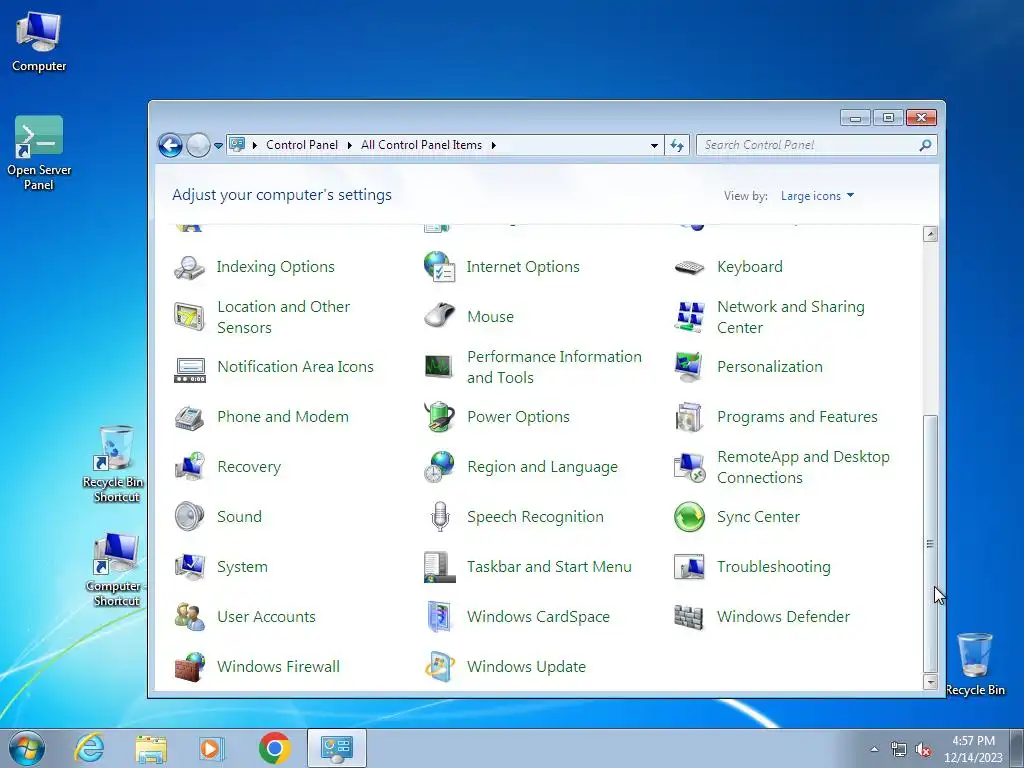Click the Troubleshooting icon
The width and height of the screenshot is (1024, 768).
690,567
